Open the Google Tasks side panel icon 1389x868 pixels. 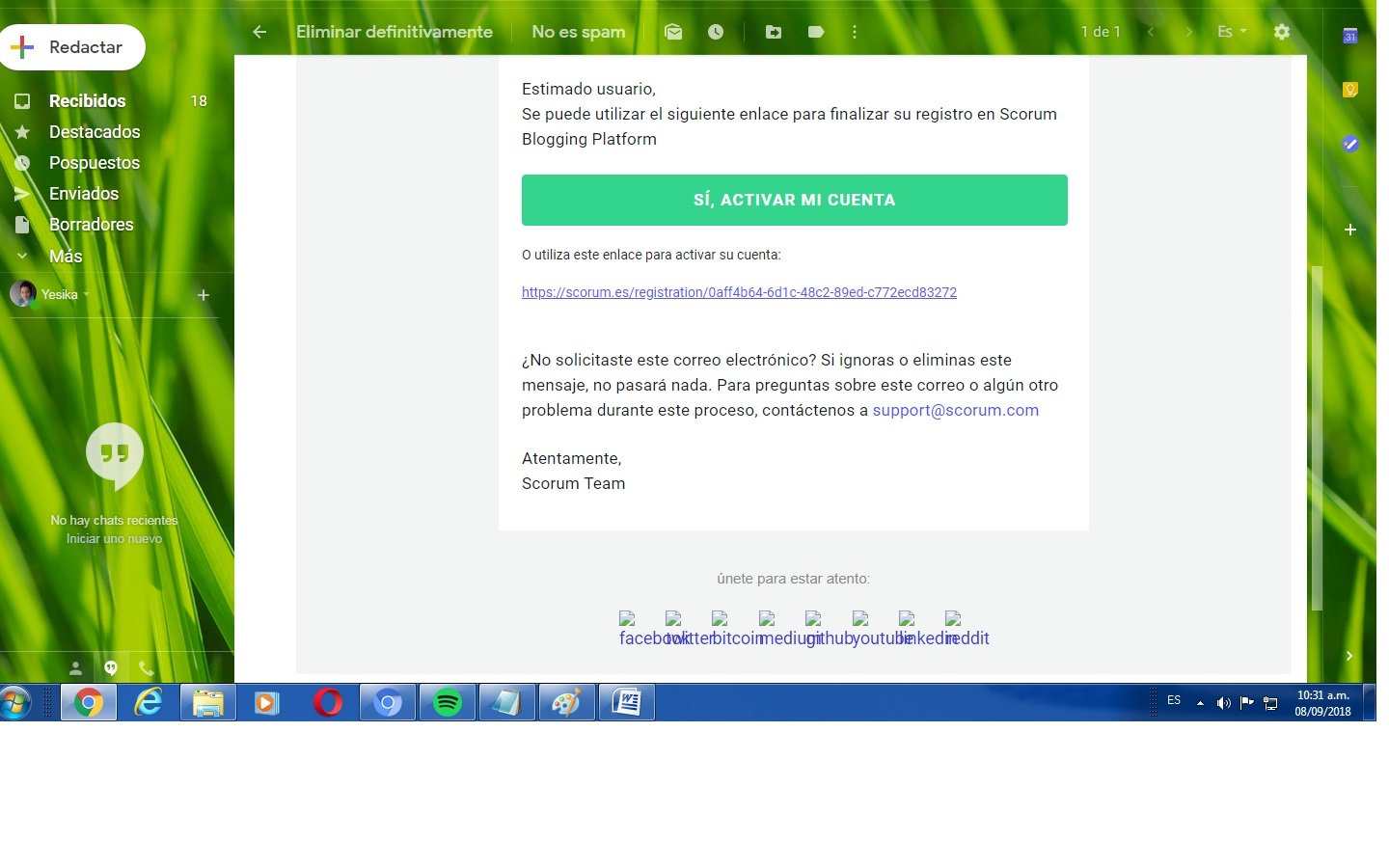tap(1350, 144)
